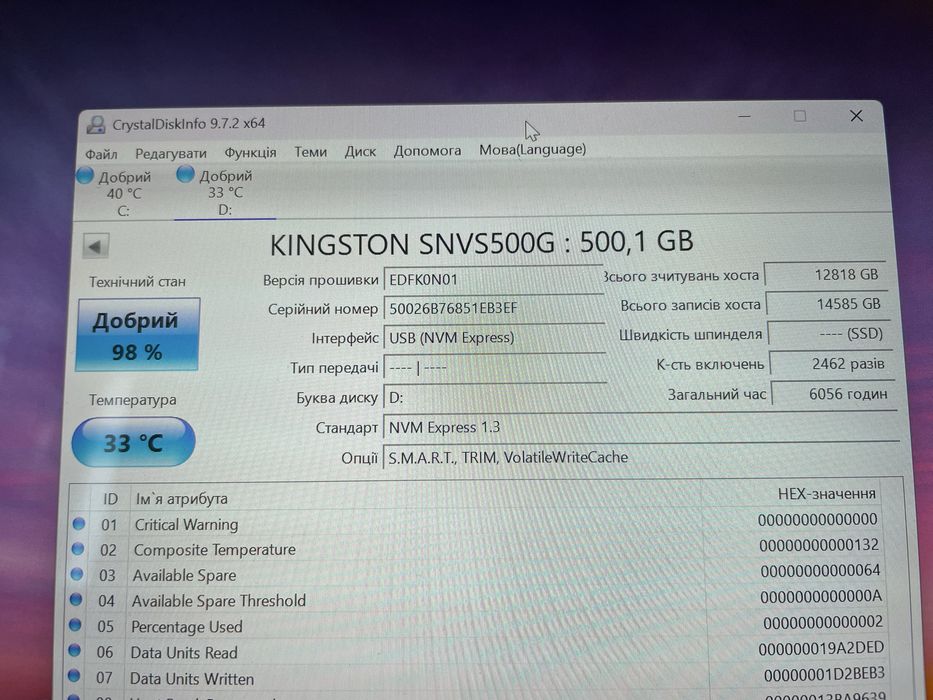Click the power-on hours value 6056 годин
This screenshot has width=933, height=700.
pyautogui.click(x=834, y=393)
